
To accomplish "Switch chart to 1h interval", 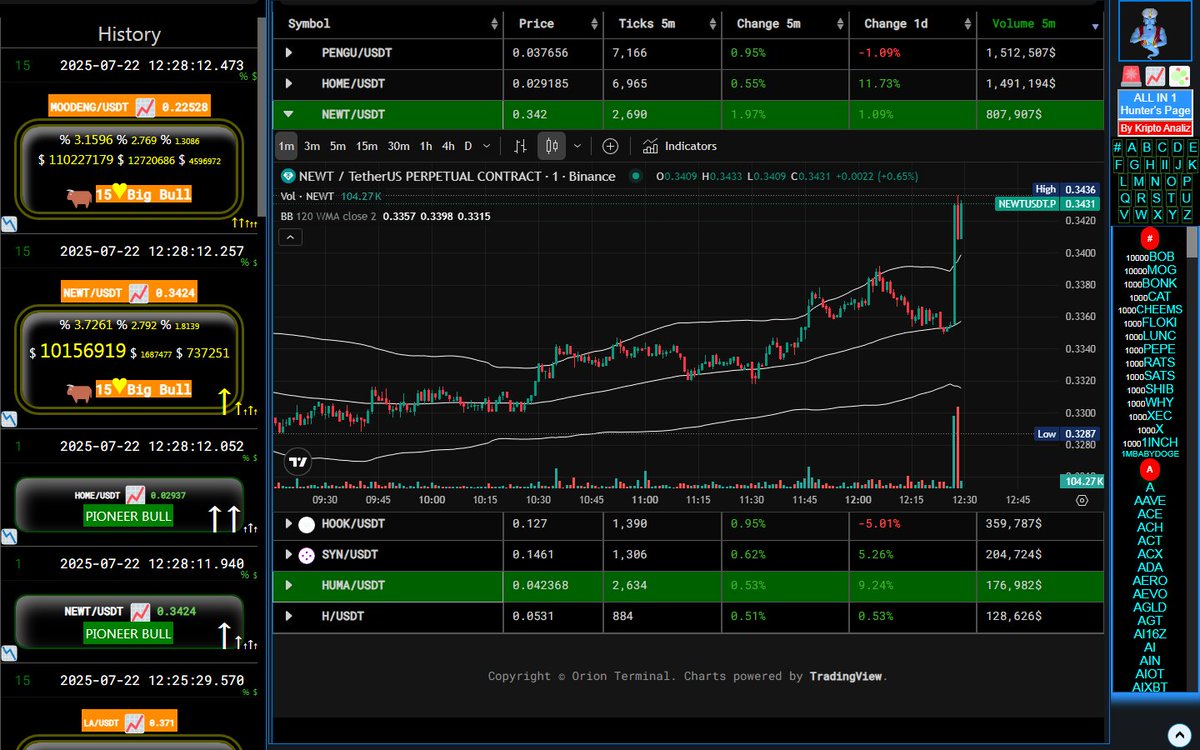I will [x=425, y=146].
